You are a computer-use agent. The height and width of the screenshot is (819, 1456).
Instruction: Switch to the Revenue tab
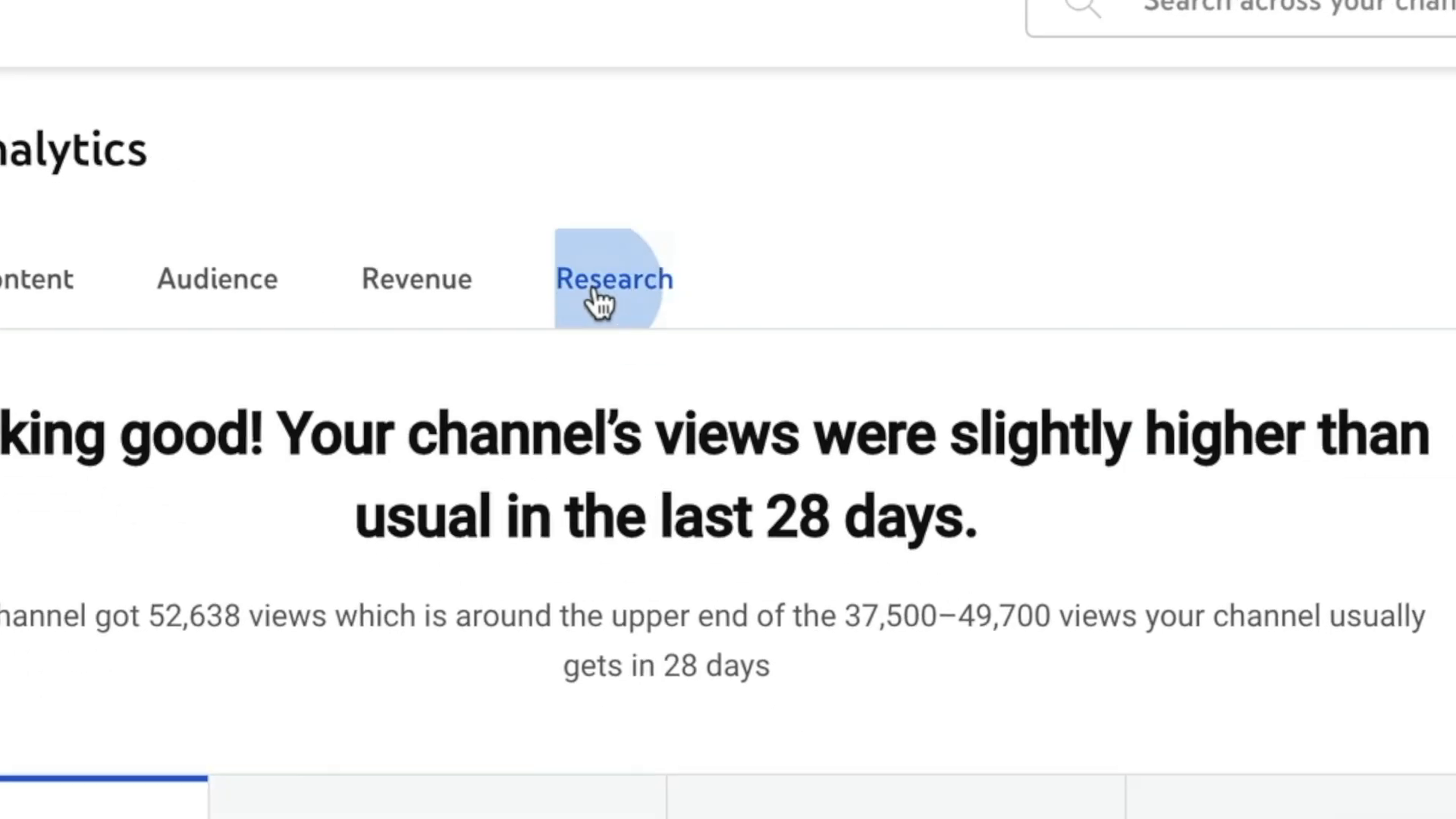(416, 279)
